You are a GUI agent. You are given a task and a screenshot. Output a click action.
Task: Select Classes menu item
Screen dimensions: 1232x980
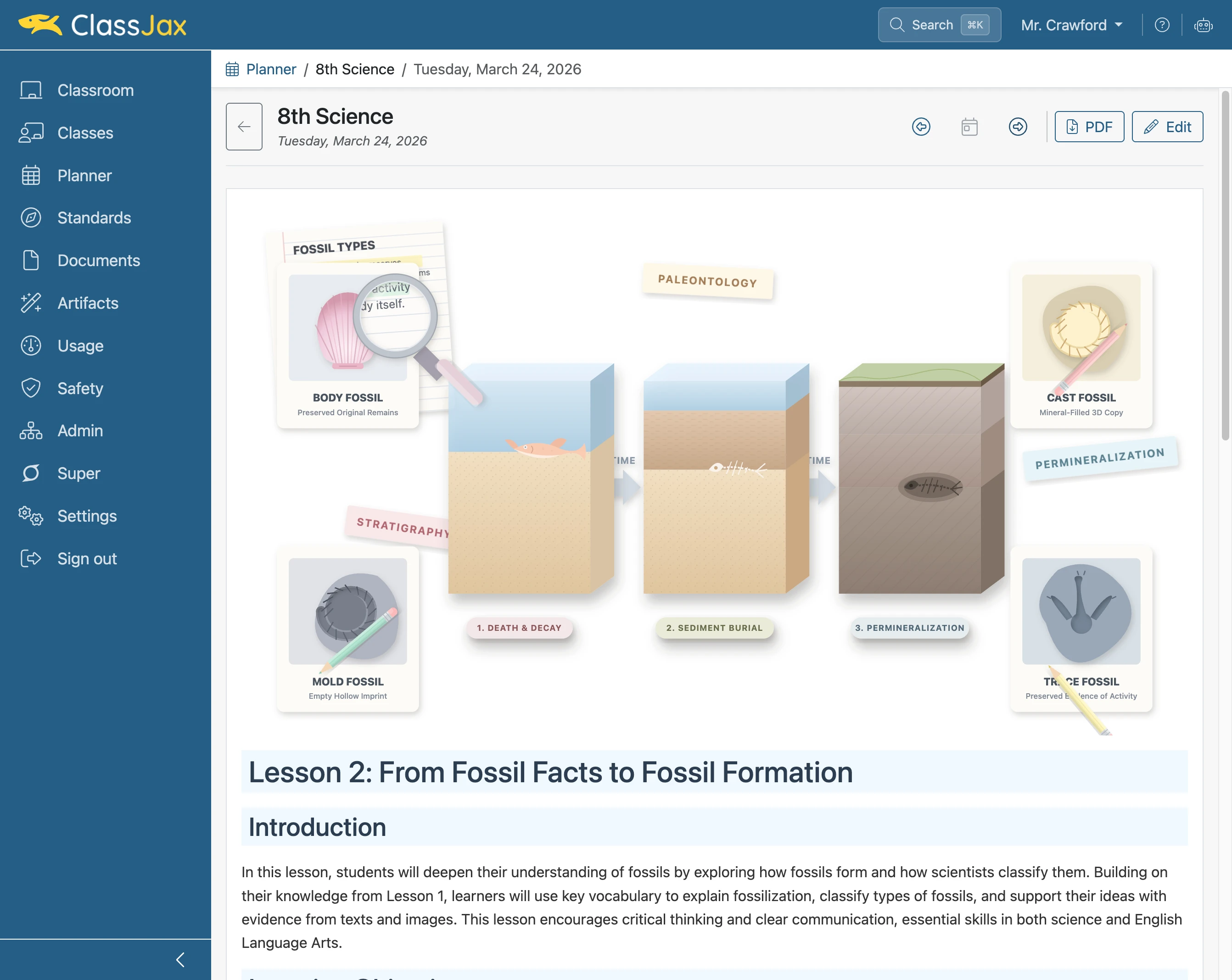[85, 133]
